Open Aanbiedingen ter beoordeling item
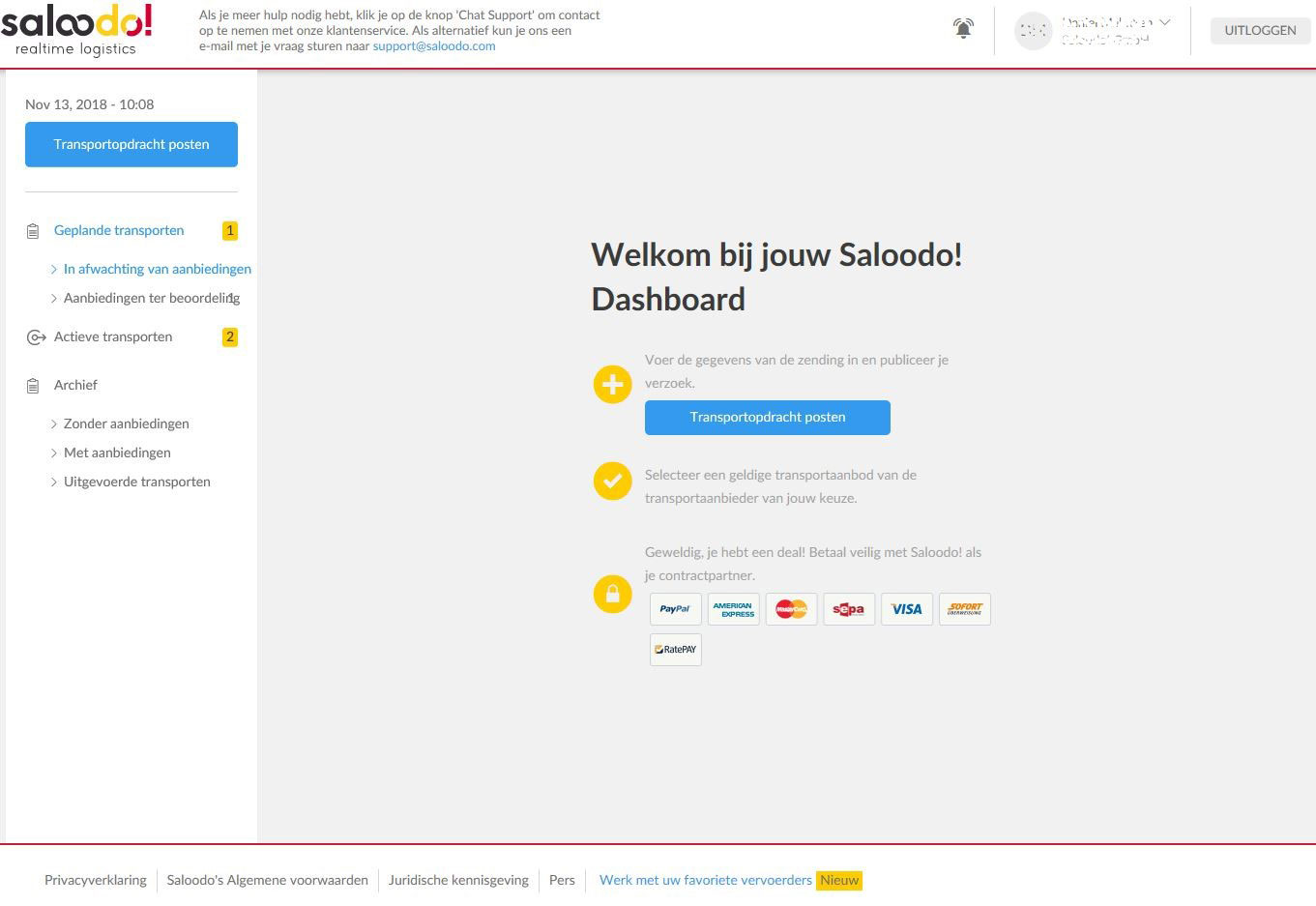1316x906 pixels. click(152, 298)
